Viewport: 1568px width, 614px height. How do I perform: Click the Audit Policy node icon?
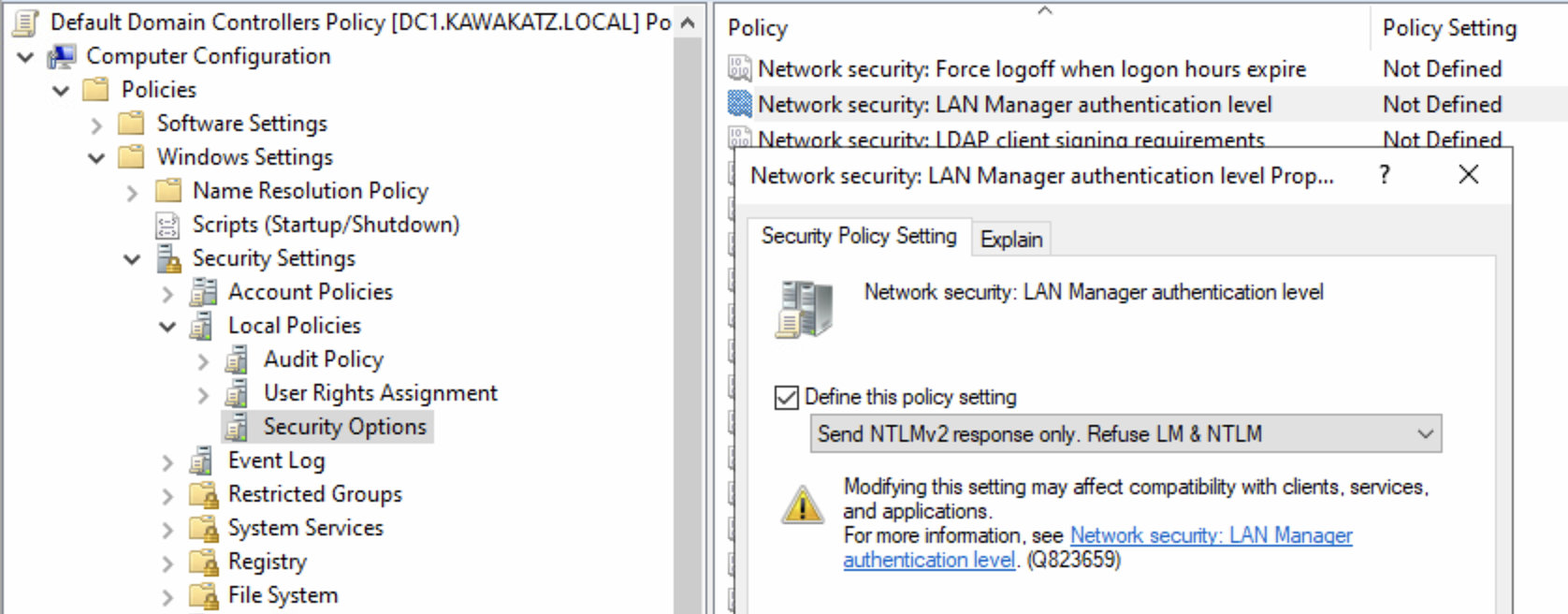237,359
